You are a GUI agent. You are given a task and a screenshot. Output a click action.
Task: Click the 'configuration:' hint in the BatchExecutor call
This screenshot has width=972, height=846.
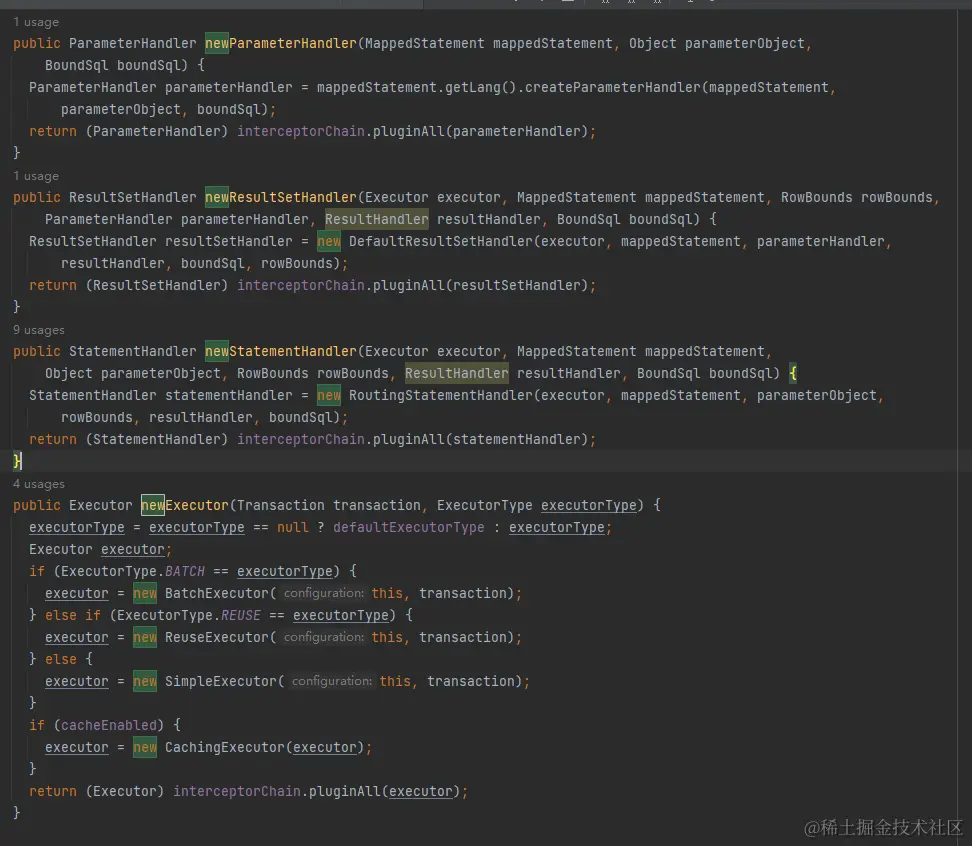tap(324, 593)
